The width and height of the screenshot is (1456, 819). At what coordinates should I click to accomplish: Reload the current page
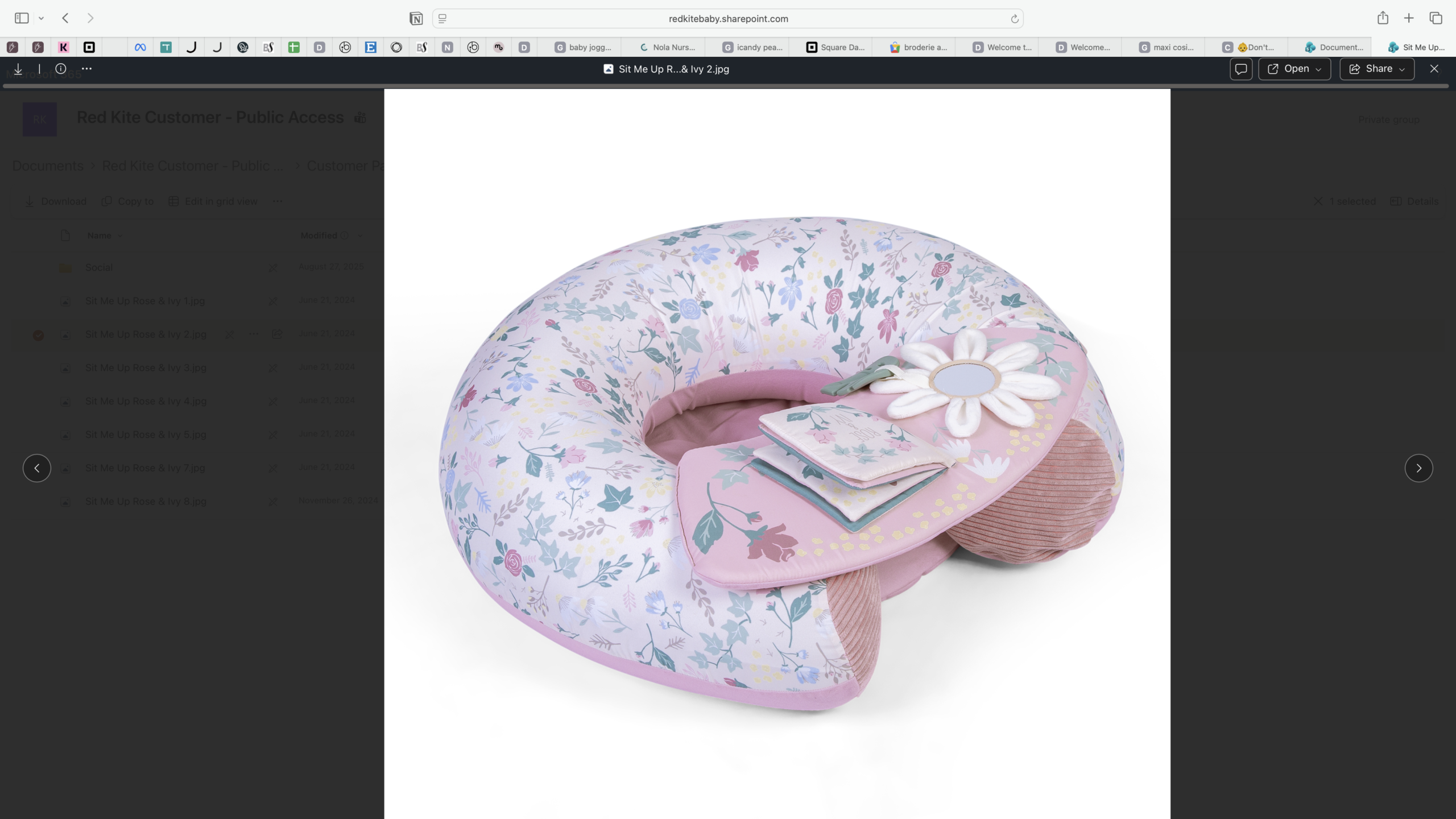tap(1014, 19)
